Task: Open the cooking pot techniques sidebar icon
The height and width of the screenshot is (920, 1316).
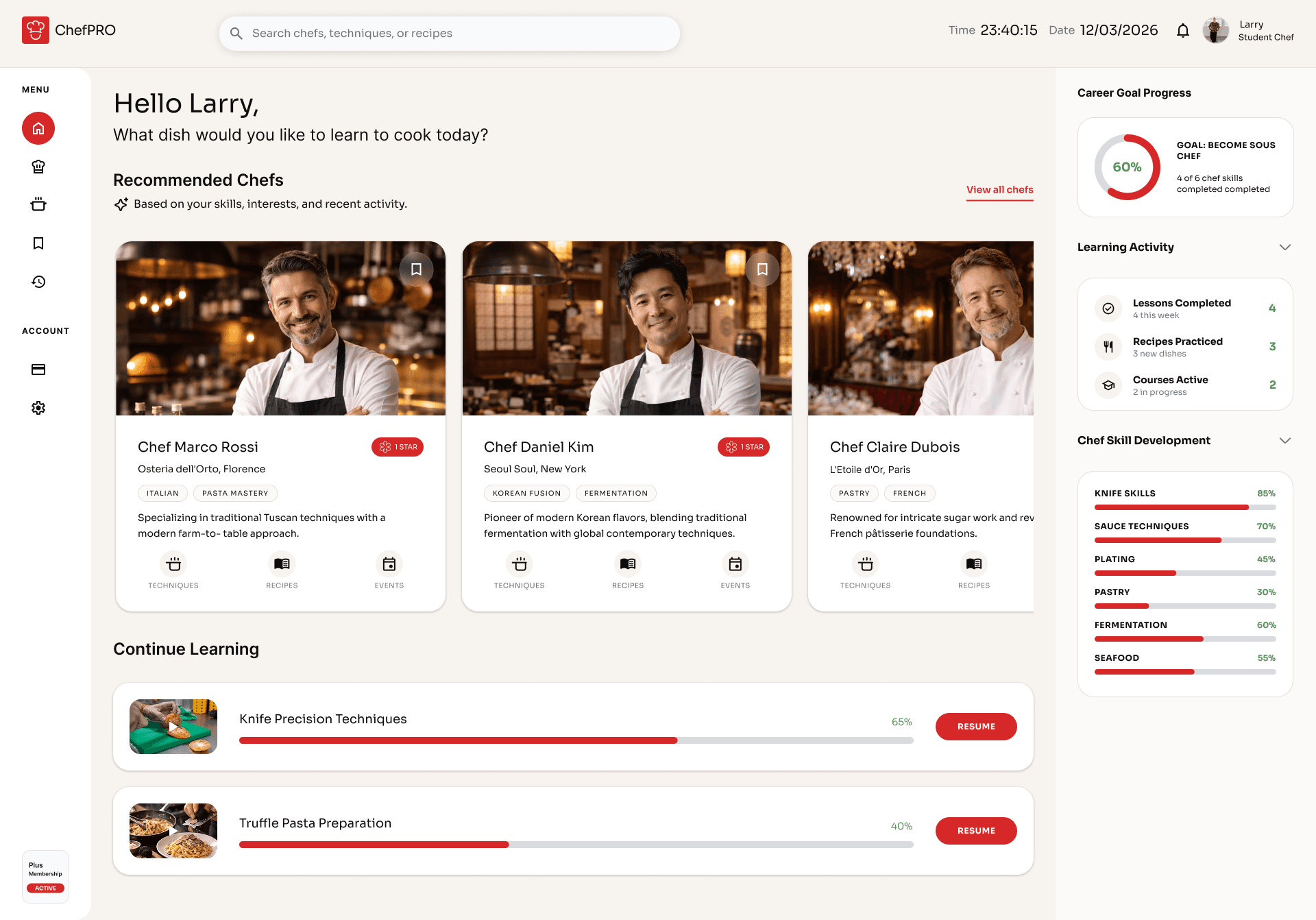Action: [38, 204]
